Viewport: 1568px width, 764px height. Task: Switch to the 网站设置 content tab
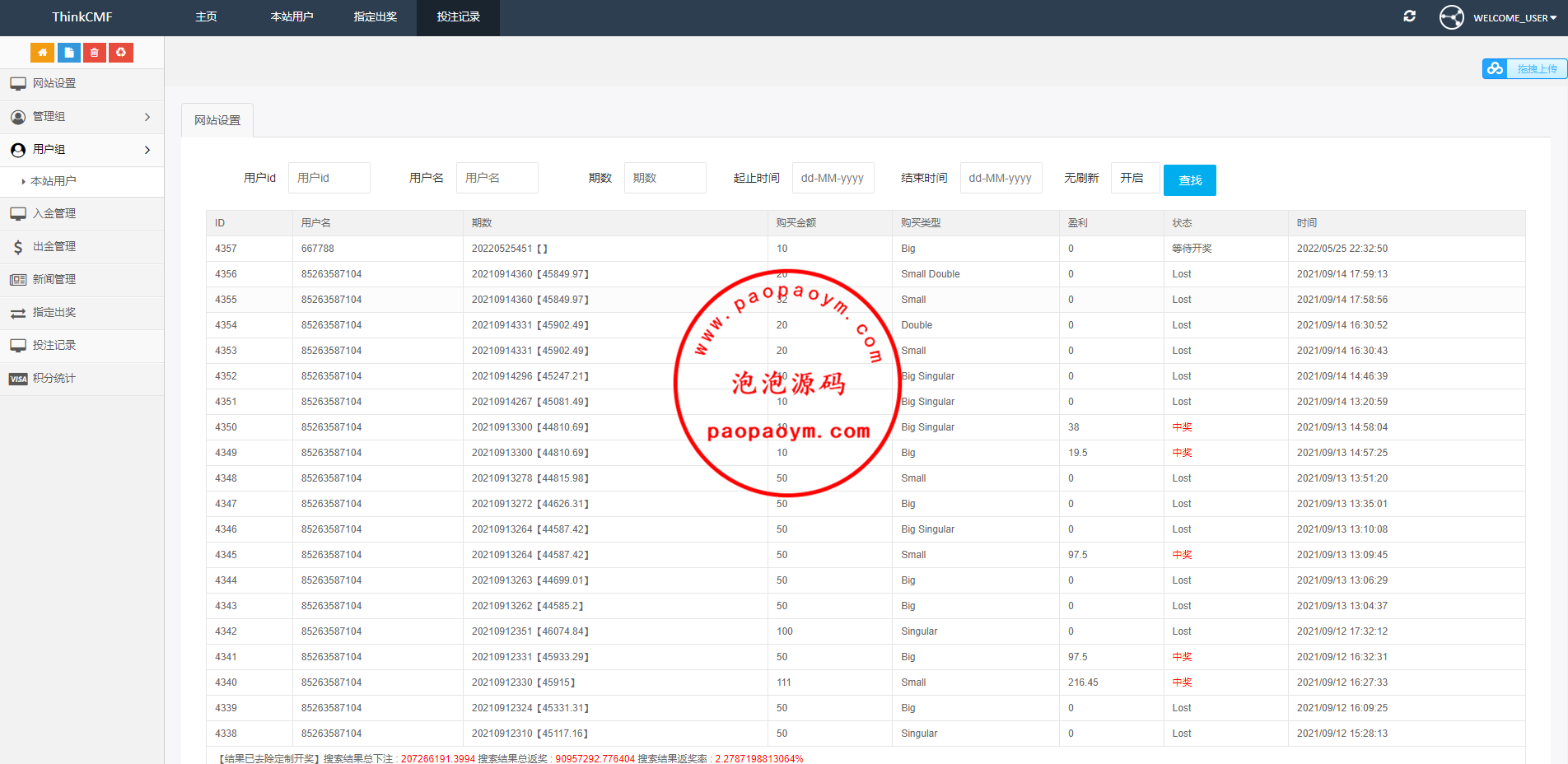217,120
